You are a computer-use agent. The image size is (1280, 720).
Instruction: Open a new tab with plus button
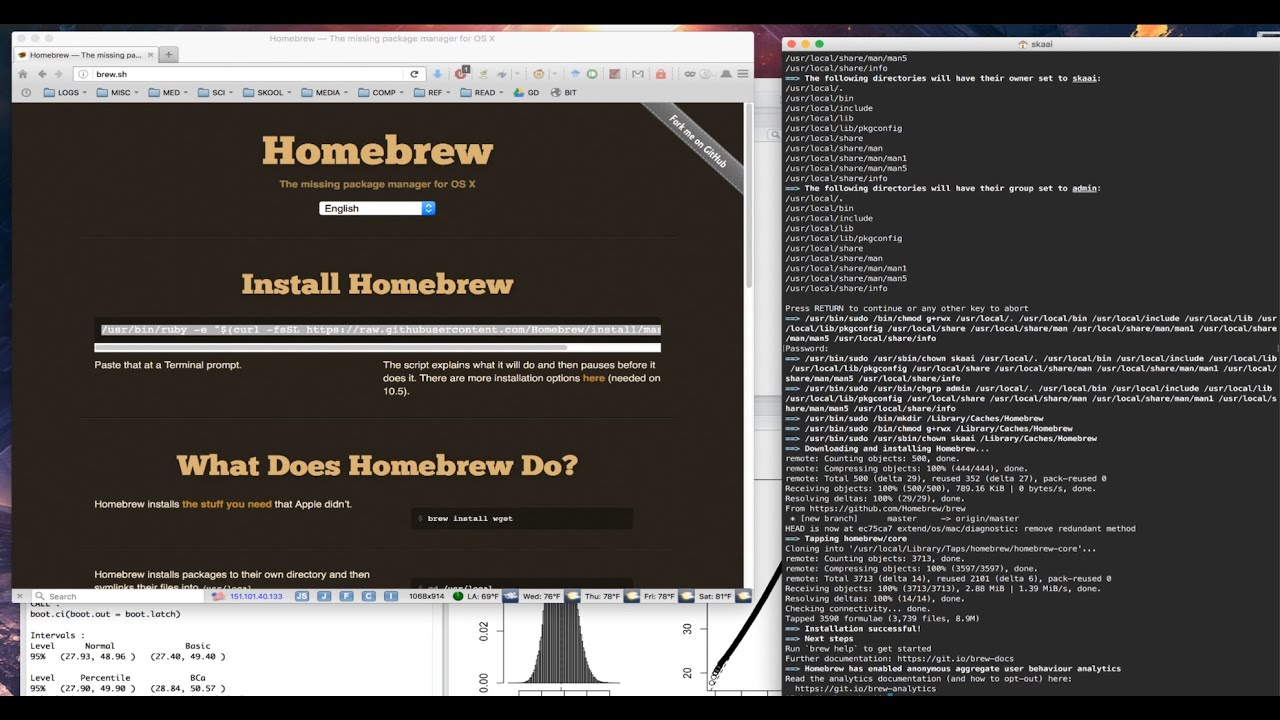coord(169,54)
